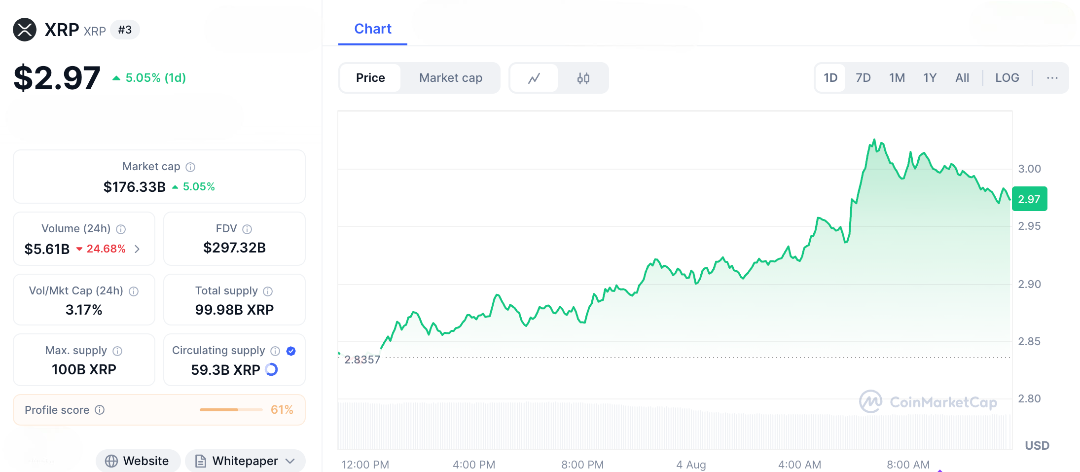Click the Market cap info icon
Screen dimensions: 1080x472
point(191,167)
